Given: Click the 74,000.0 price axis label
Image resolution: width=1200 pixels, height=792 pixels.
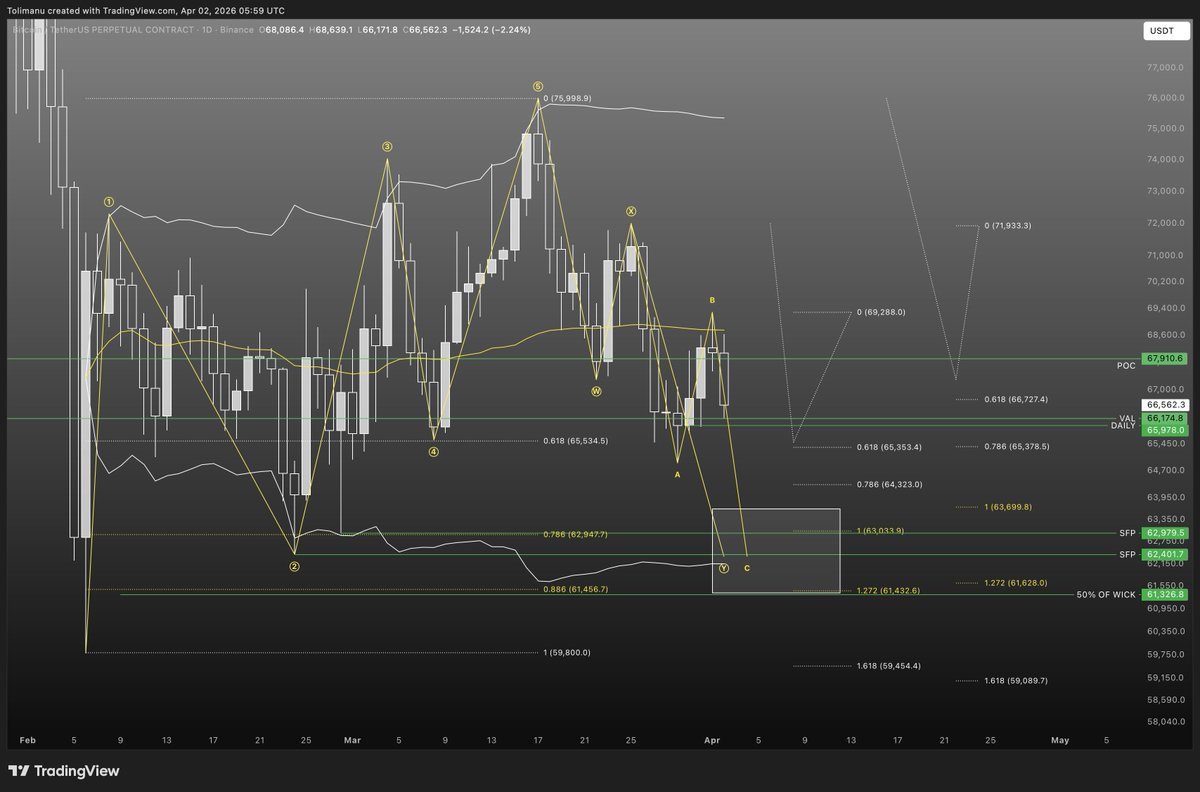Looking at the screenshot, I should [x=1165, y=159].
